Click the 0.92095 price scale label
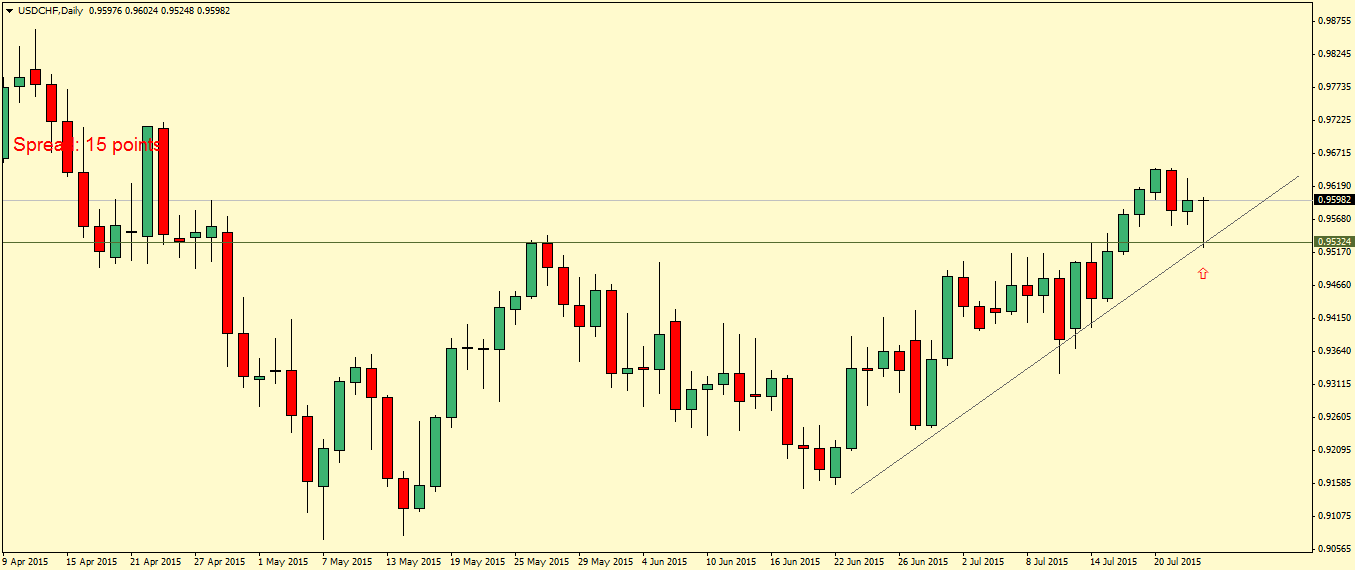1355x570 pixels. [1336, 449]
